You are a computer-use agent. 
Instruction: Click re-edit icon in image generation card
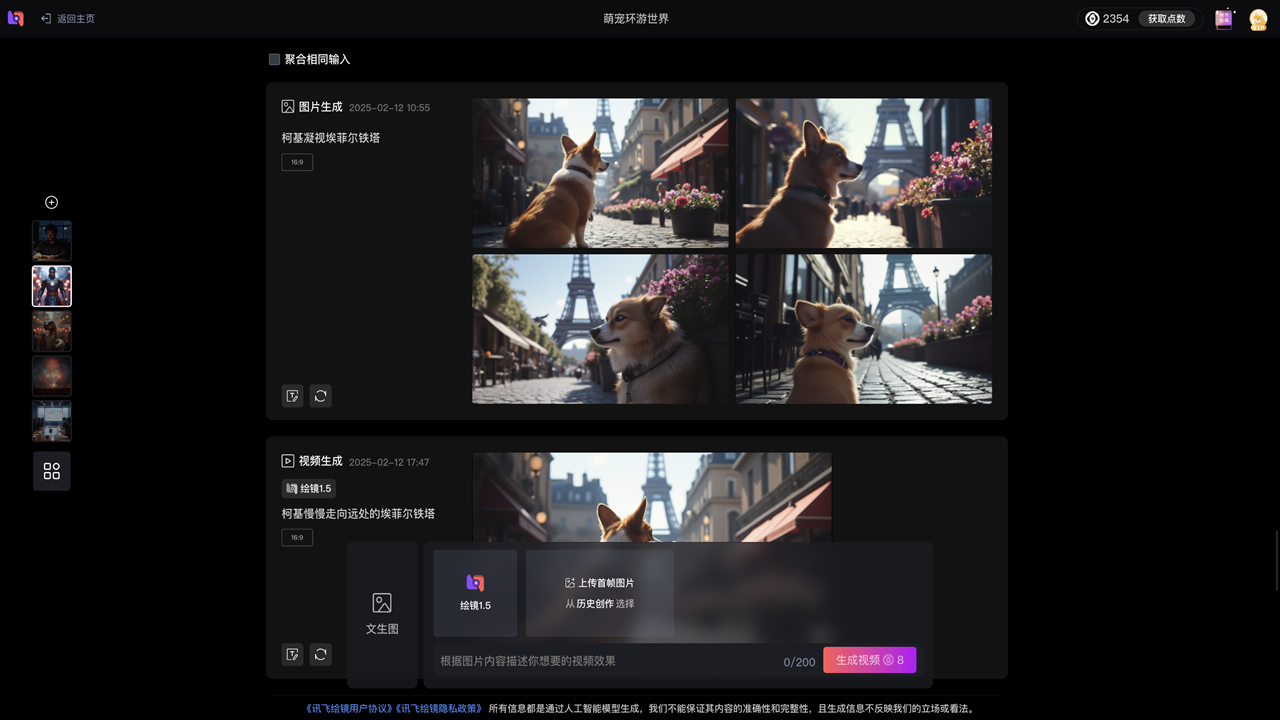click(x=292, y=396)
